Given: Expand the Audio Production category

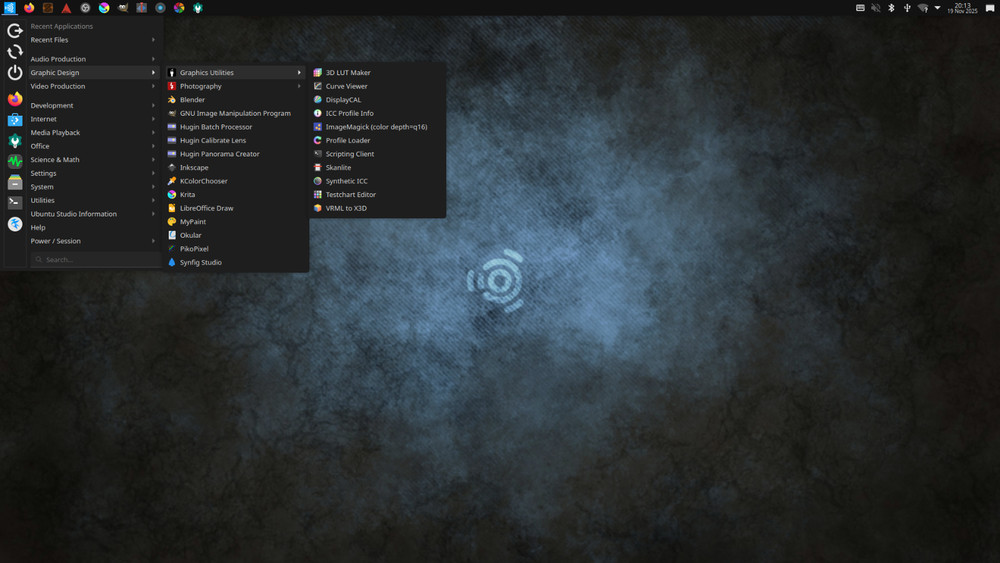Looking at the screenshot, I should point(93,59).
